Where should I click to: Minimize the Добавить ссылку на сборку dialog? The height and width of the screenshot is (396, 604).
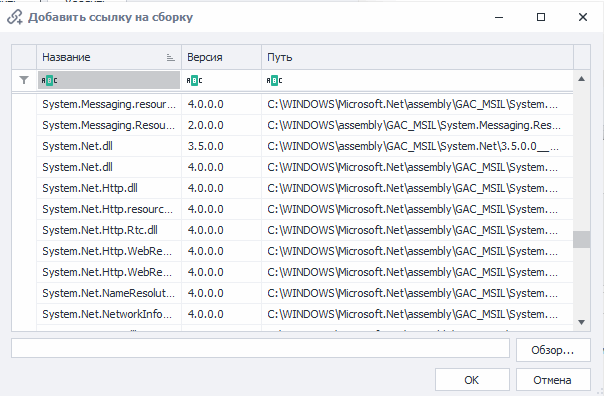pos(499,17)
